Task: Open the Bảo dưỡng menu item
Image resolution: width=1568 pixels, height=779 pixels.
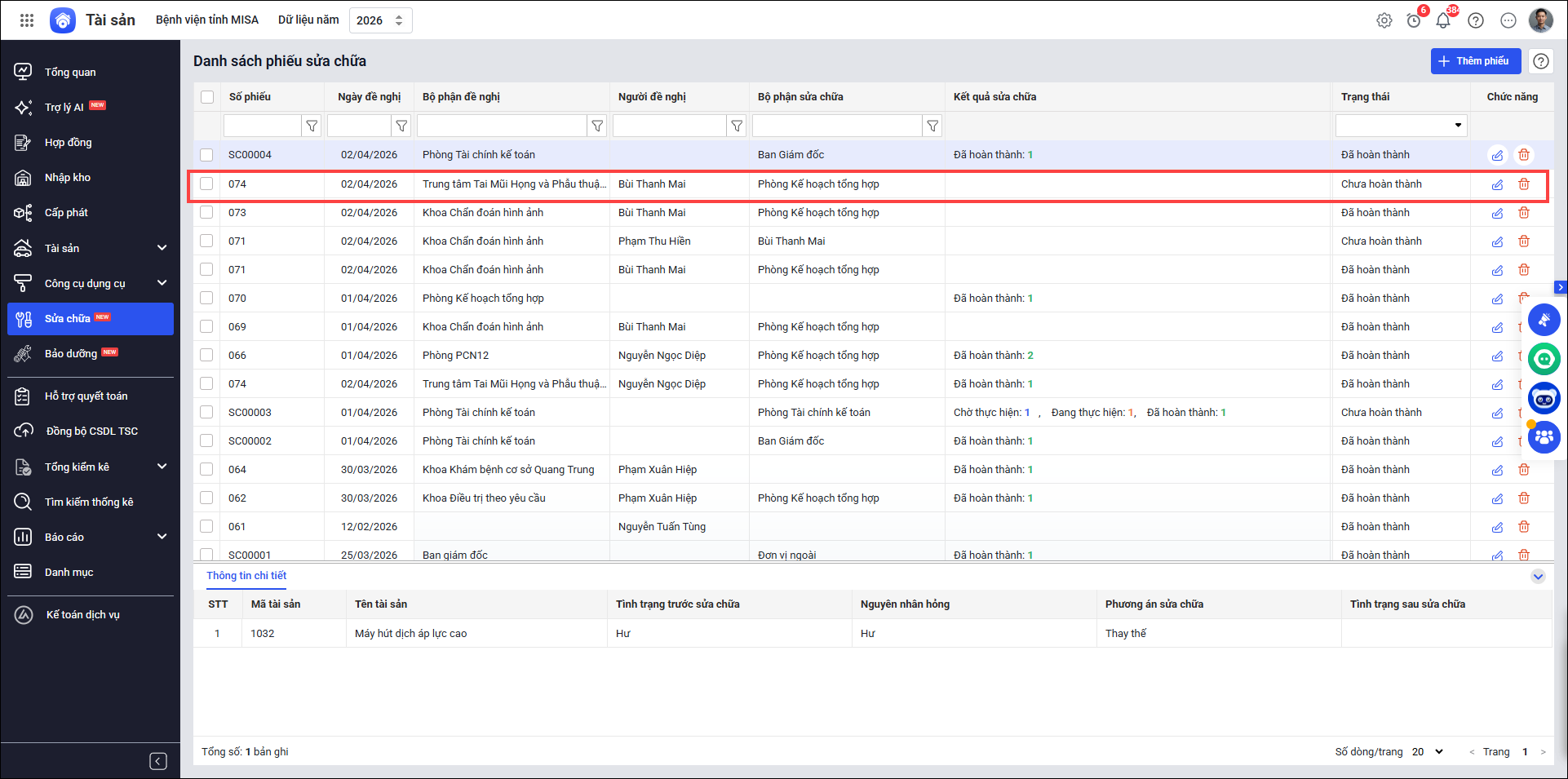Action: (x=71, y=353)
